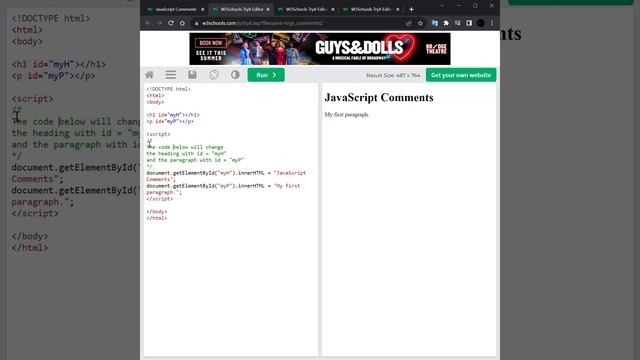Click </body> line in the background window
The height and width of the screenshot is (360, 640).
[x=30, y=236]
